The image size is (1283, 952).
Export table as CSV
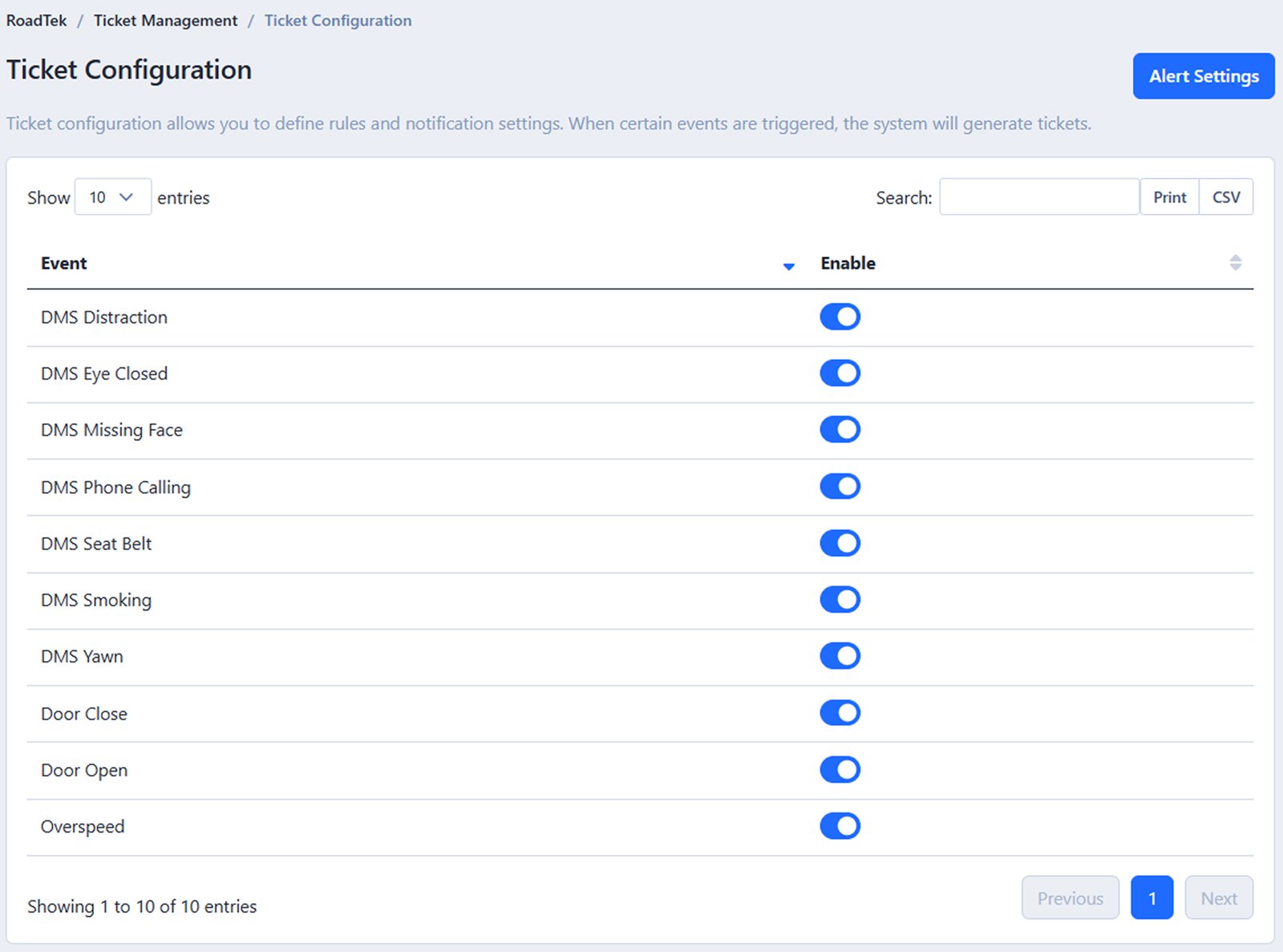point(1225,197)
